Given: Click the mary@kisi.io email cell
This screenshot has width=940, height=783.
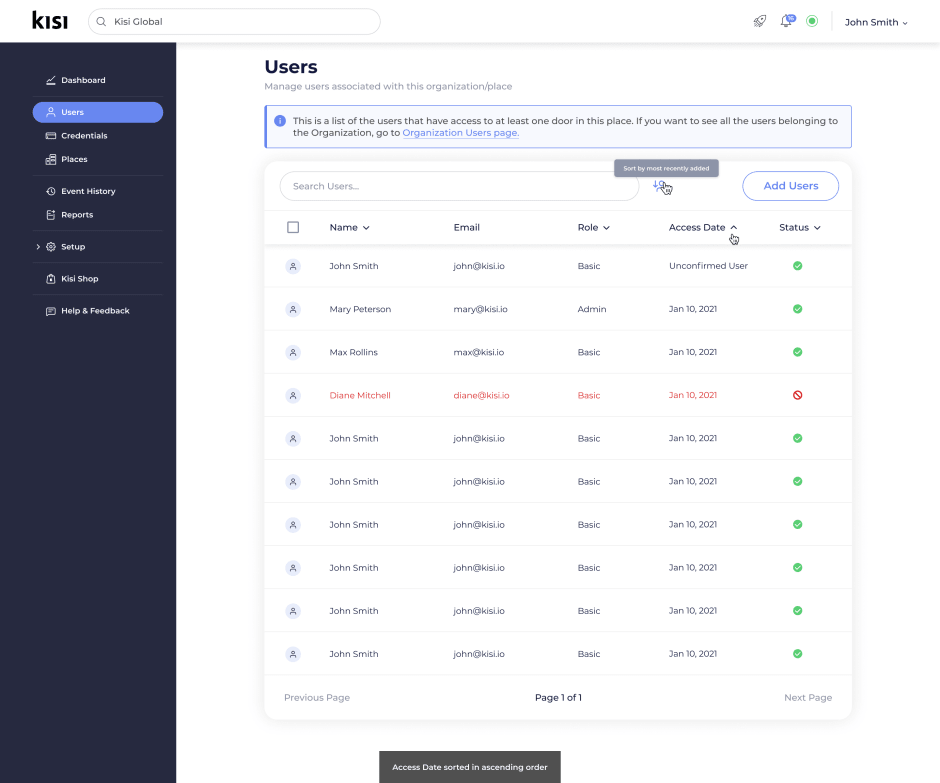Looking at the screenshot, I should coord(480,309).
